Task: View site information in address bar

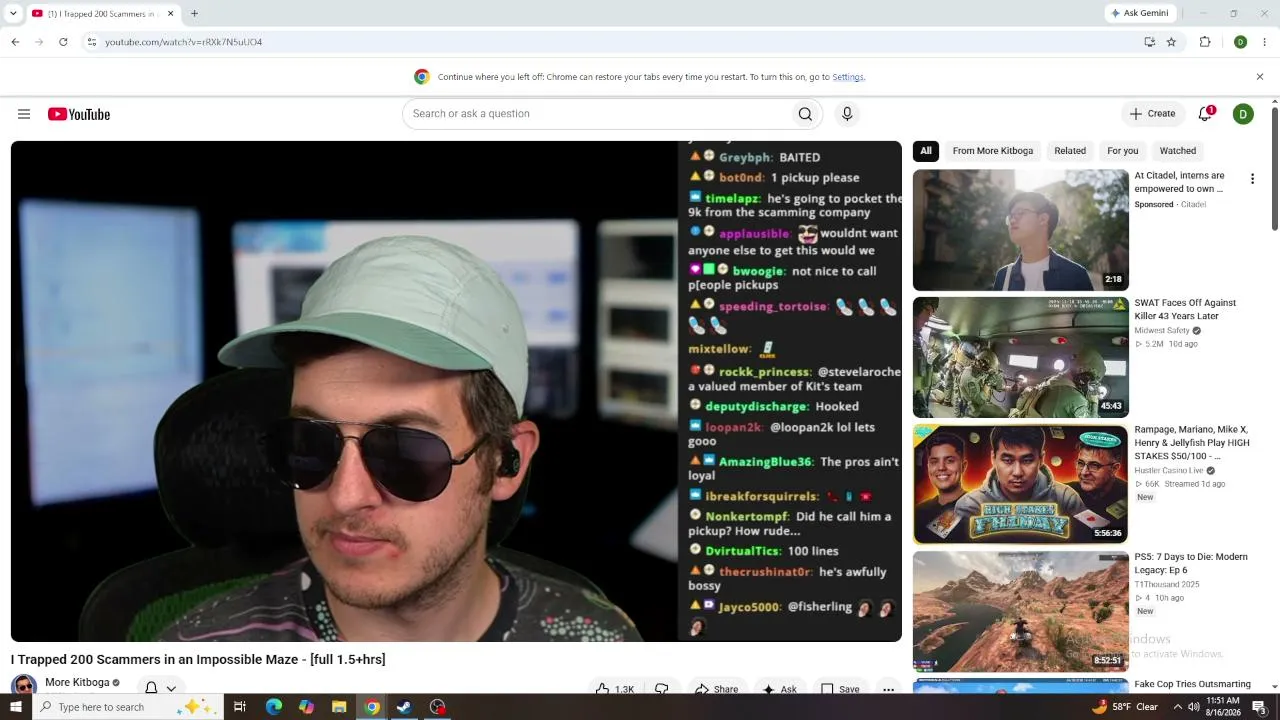Action: (91, 42)
